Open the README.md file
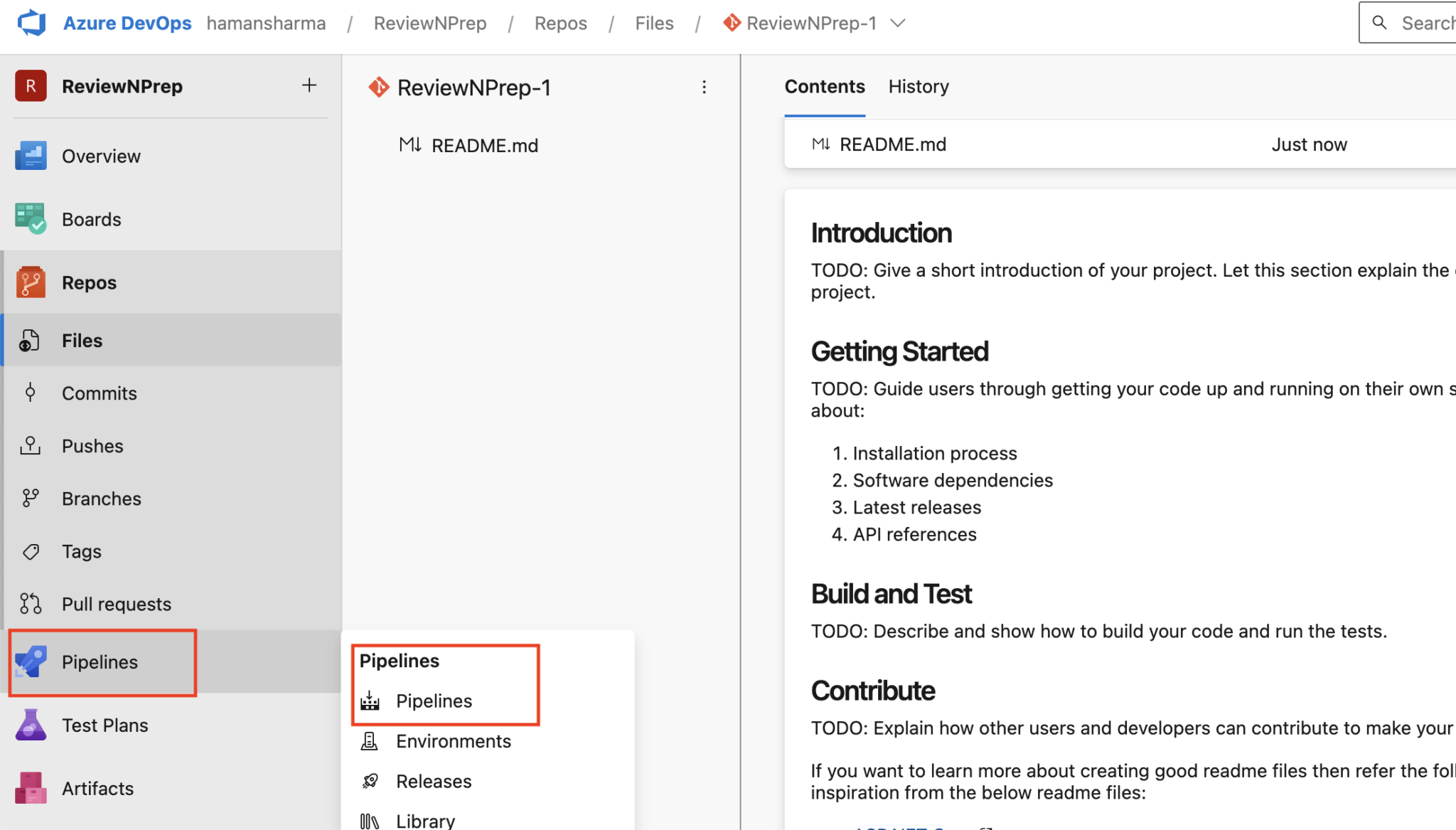Viewport: 1456px width, 830px height. coord(485,144)
